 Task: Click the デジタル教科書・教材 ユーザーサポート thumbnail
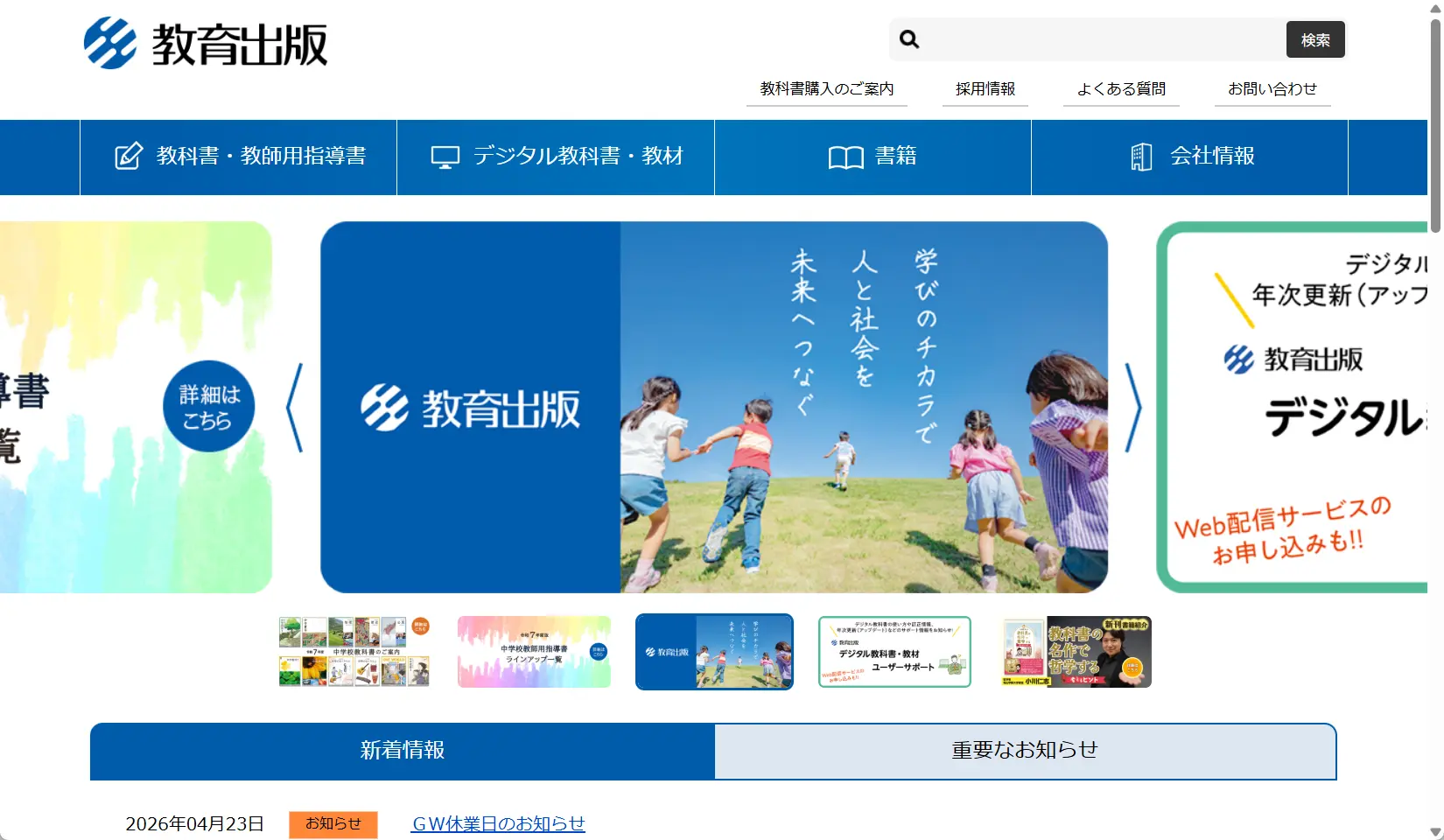pos(894,652)
